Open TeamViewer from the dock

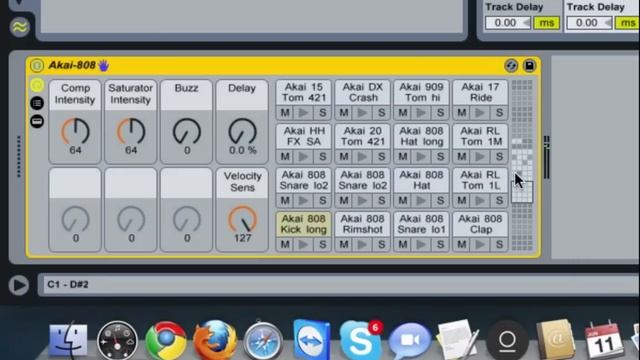311,340
